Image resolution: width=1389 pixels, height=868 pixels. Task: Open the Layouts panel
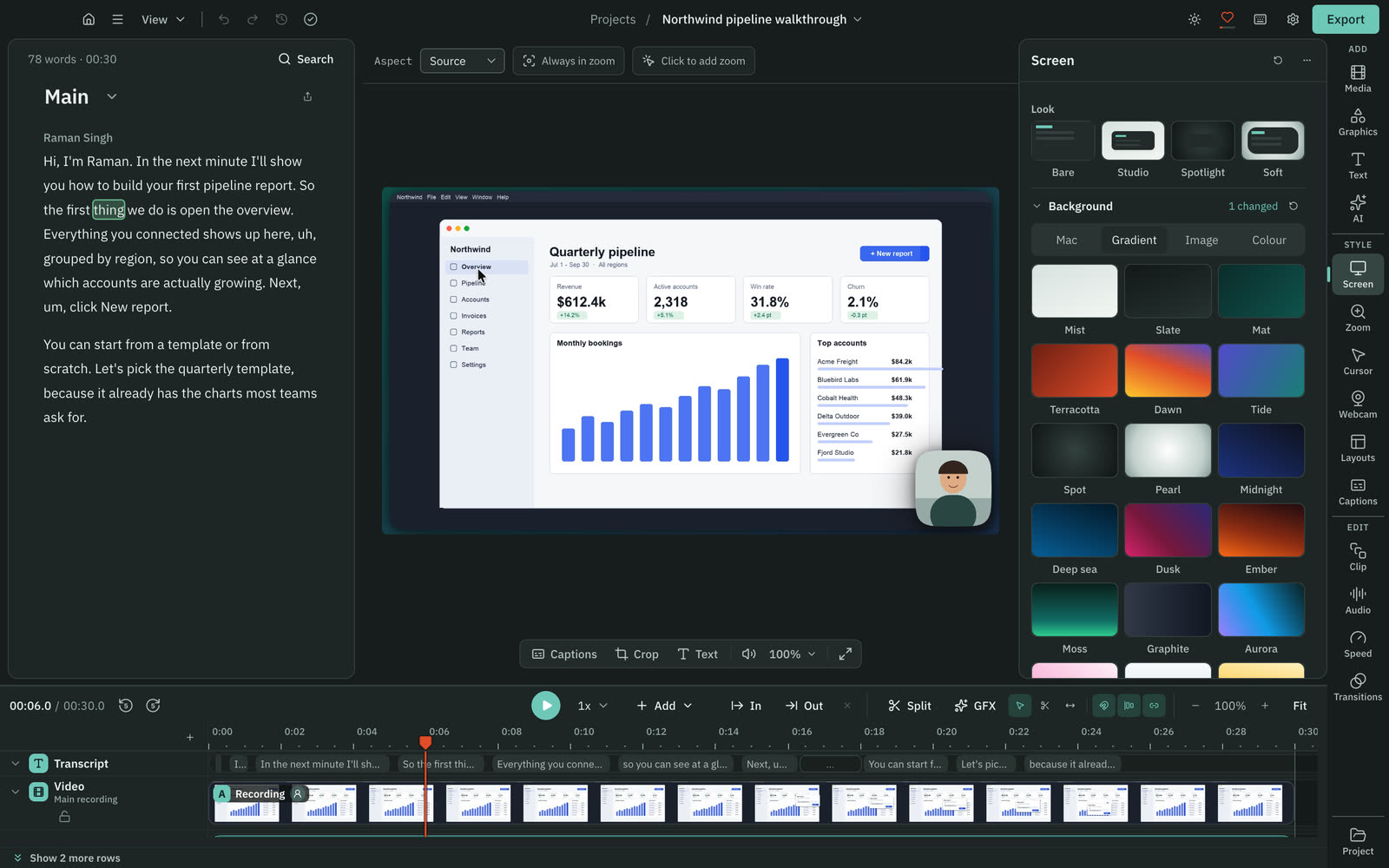[x=1358, y=448]
